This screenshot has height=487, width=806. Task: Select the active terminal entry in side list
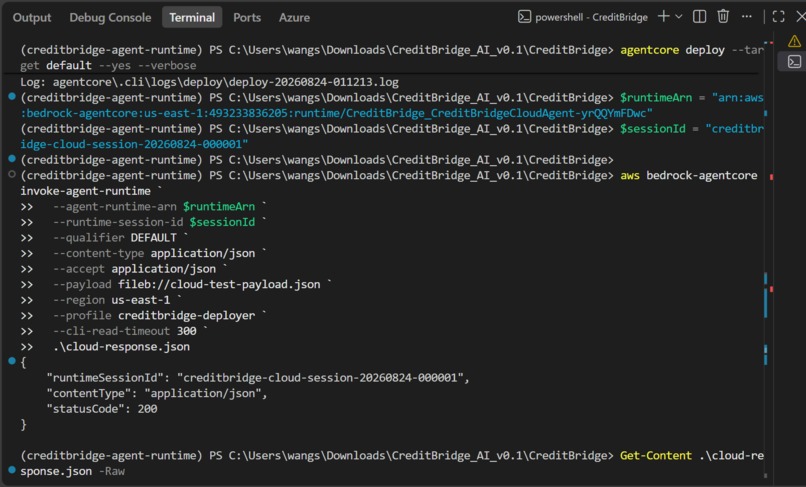click(x=794, y=62)
